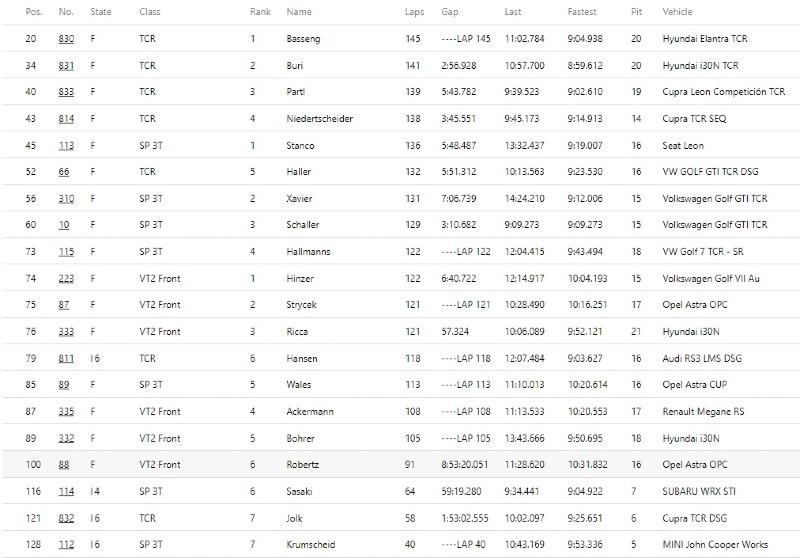Click the Gap column header

coord(449,12)
